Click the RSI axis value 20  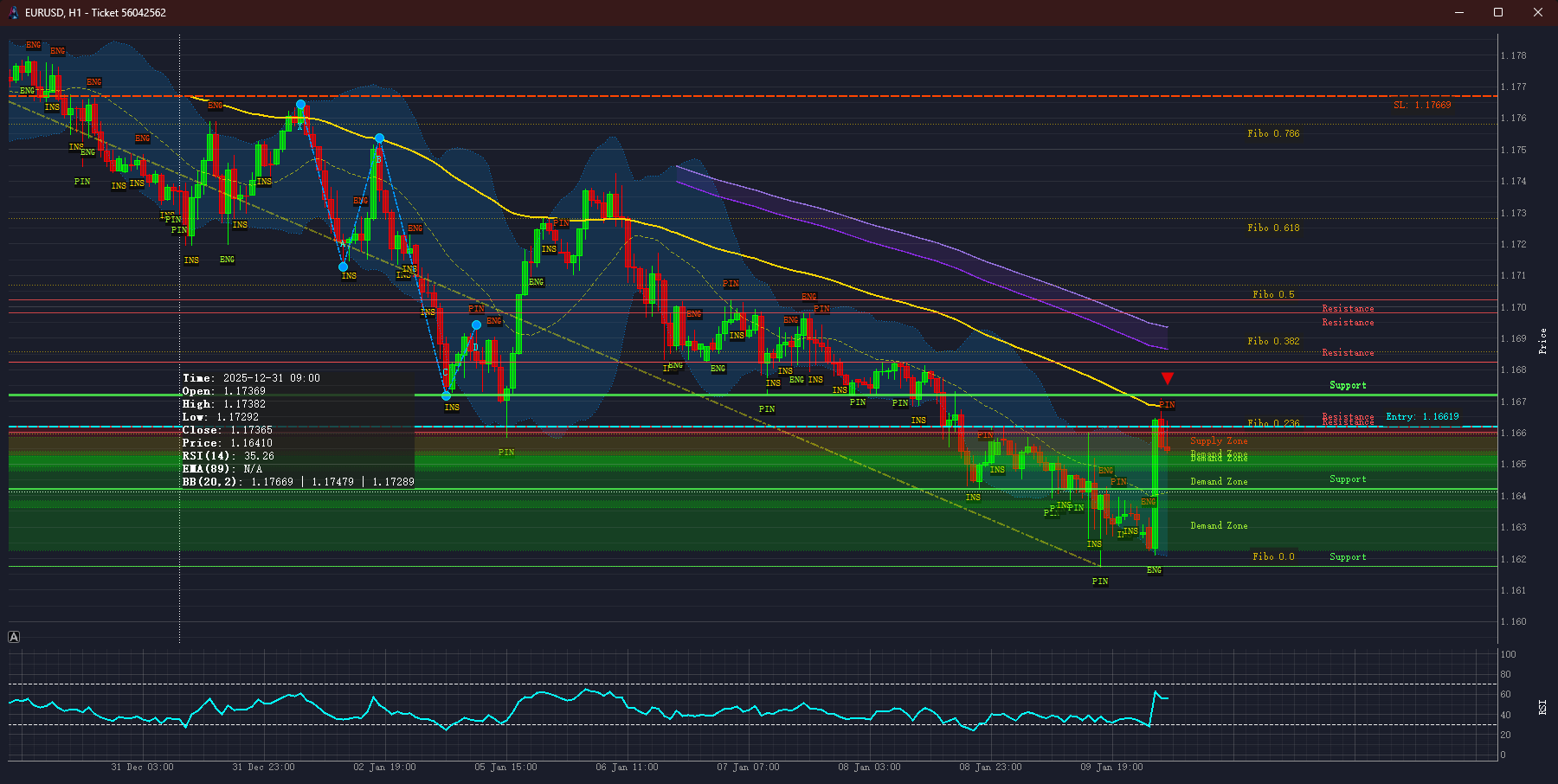tap(1506, 735)
